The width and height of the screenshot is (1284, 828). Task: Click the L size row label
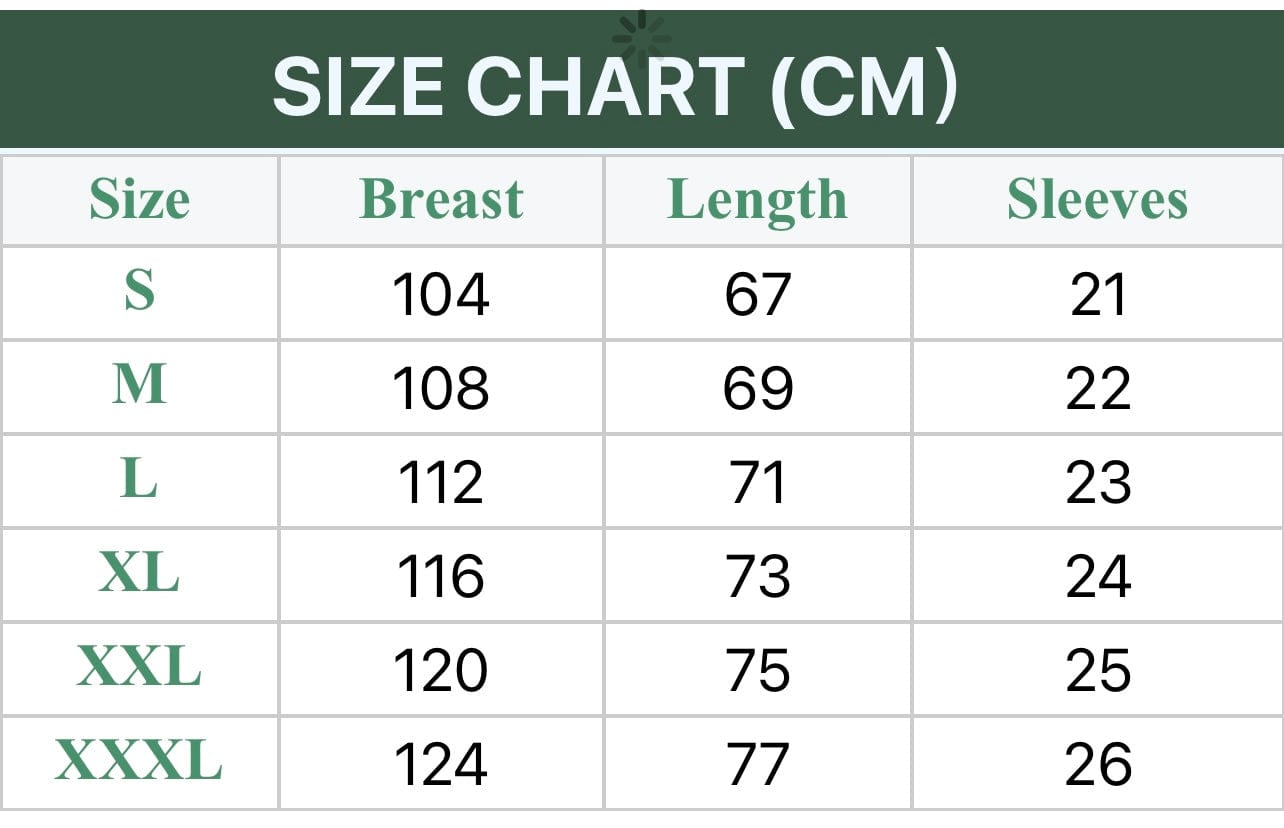[x=139, y=480]
